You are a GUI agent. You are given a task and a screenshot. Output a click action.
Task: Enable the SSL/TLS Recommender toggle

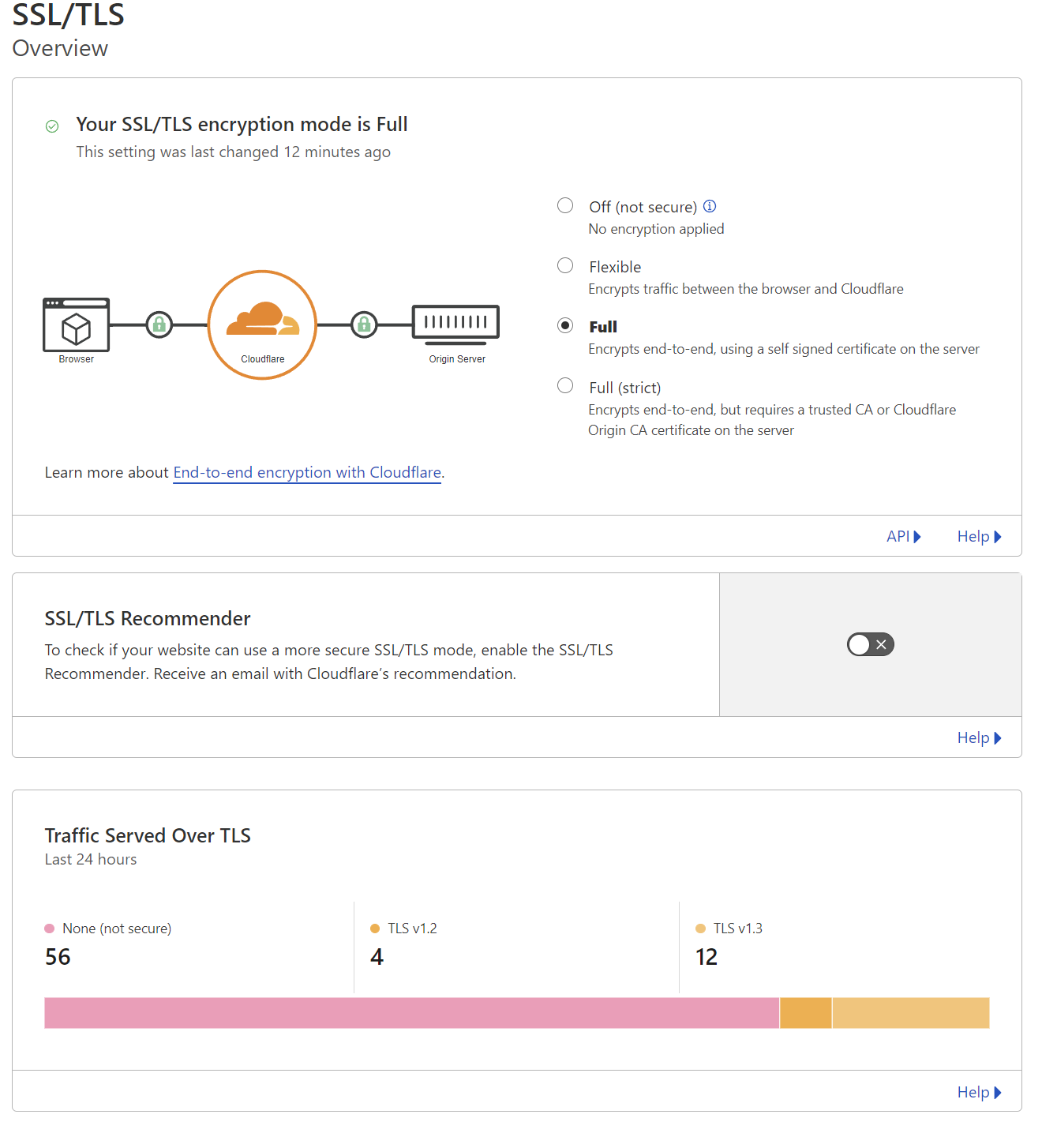pyautogui.click(x=870, y=644)
